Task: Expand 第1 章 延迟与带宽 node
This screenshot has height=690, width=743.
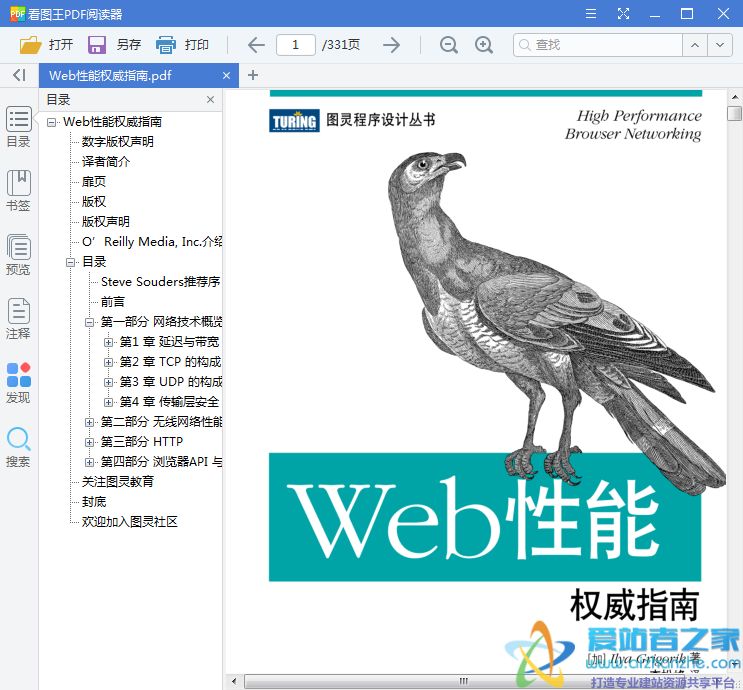Action: coord(108,342)
